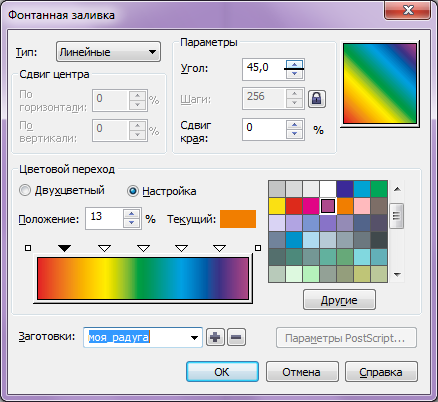This screenshot has width=438, height=402.
Task: Click the Отмена button
Action: tap(302, 372)
